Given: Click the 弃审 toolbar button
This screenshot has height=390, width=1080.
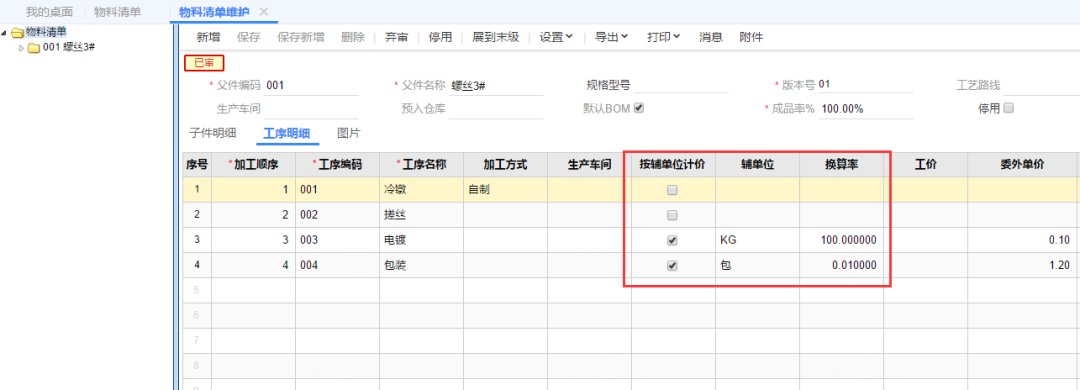Looking at the screenshot, I should 396,37.
